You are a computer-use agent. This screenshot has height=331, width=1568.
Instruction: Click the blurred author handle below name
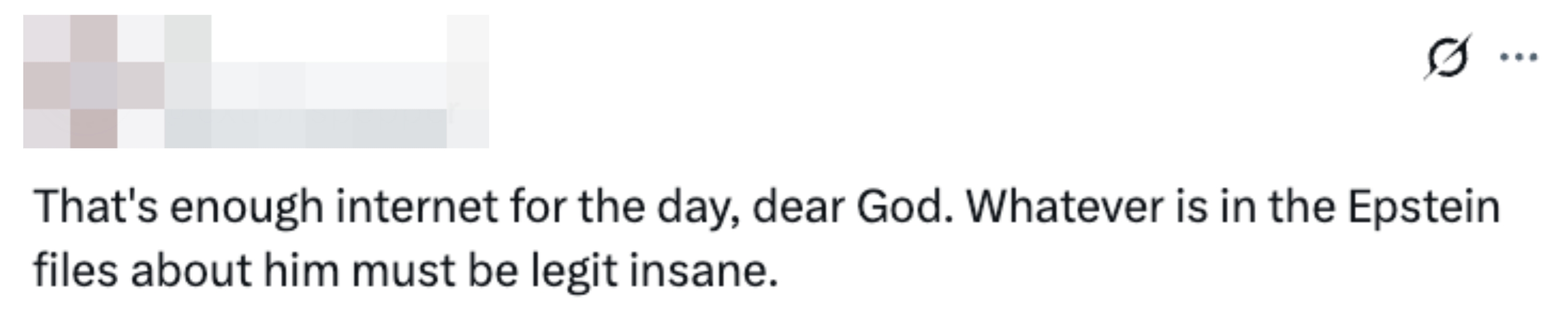[x=304, y=128]
